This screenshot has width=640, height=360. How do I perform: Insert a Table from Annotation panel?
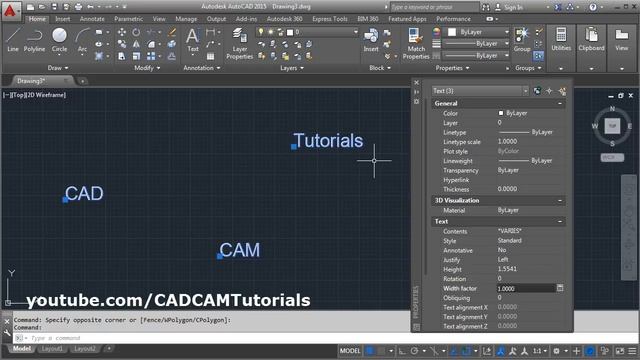[210, 56]
